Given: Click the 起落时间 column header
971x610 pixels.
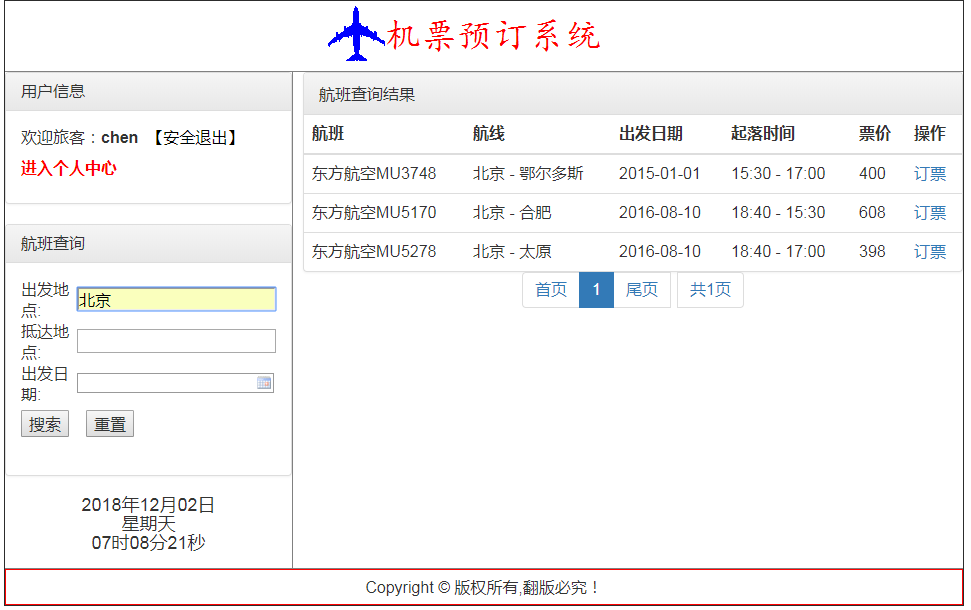Looking at the screenshot, I should point(763,133).
